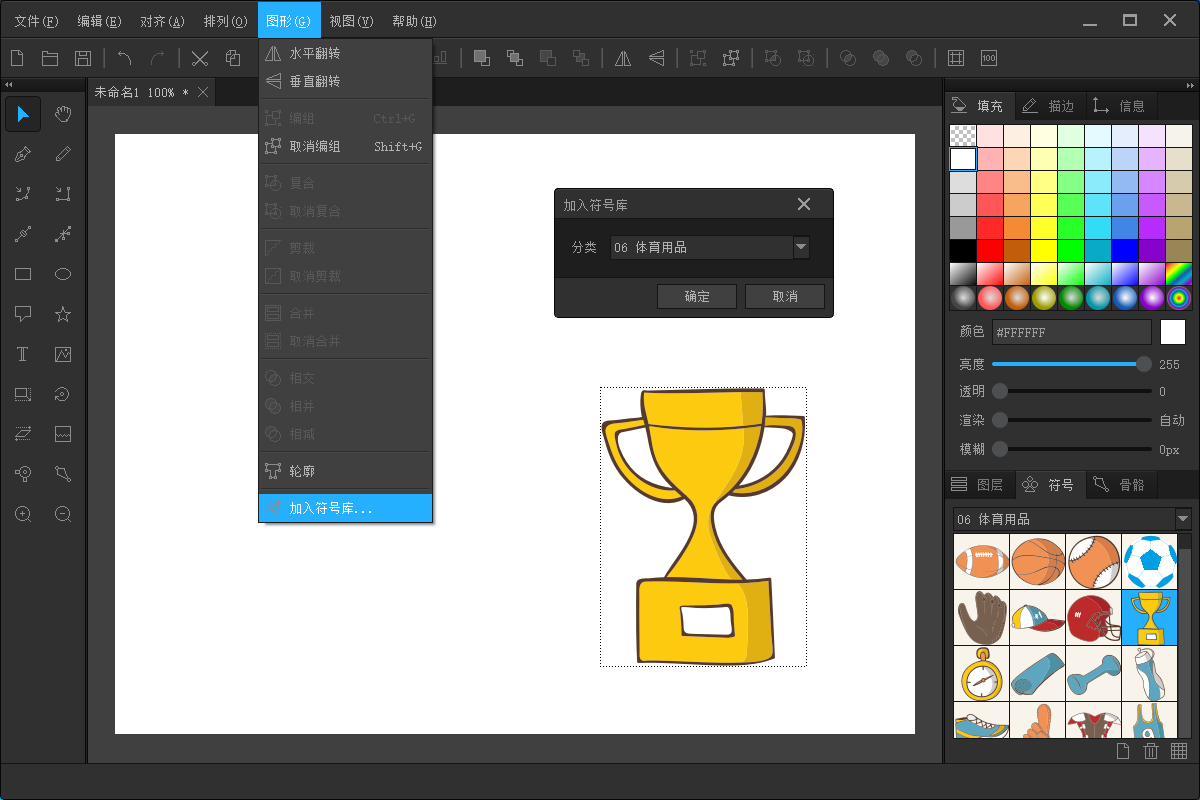Click the trash delete icon in symbol panel
1200x800 pixels.
[1151, 751]
